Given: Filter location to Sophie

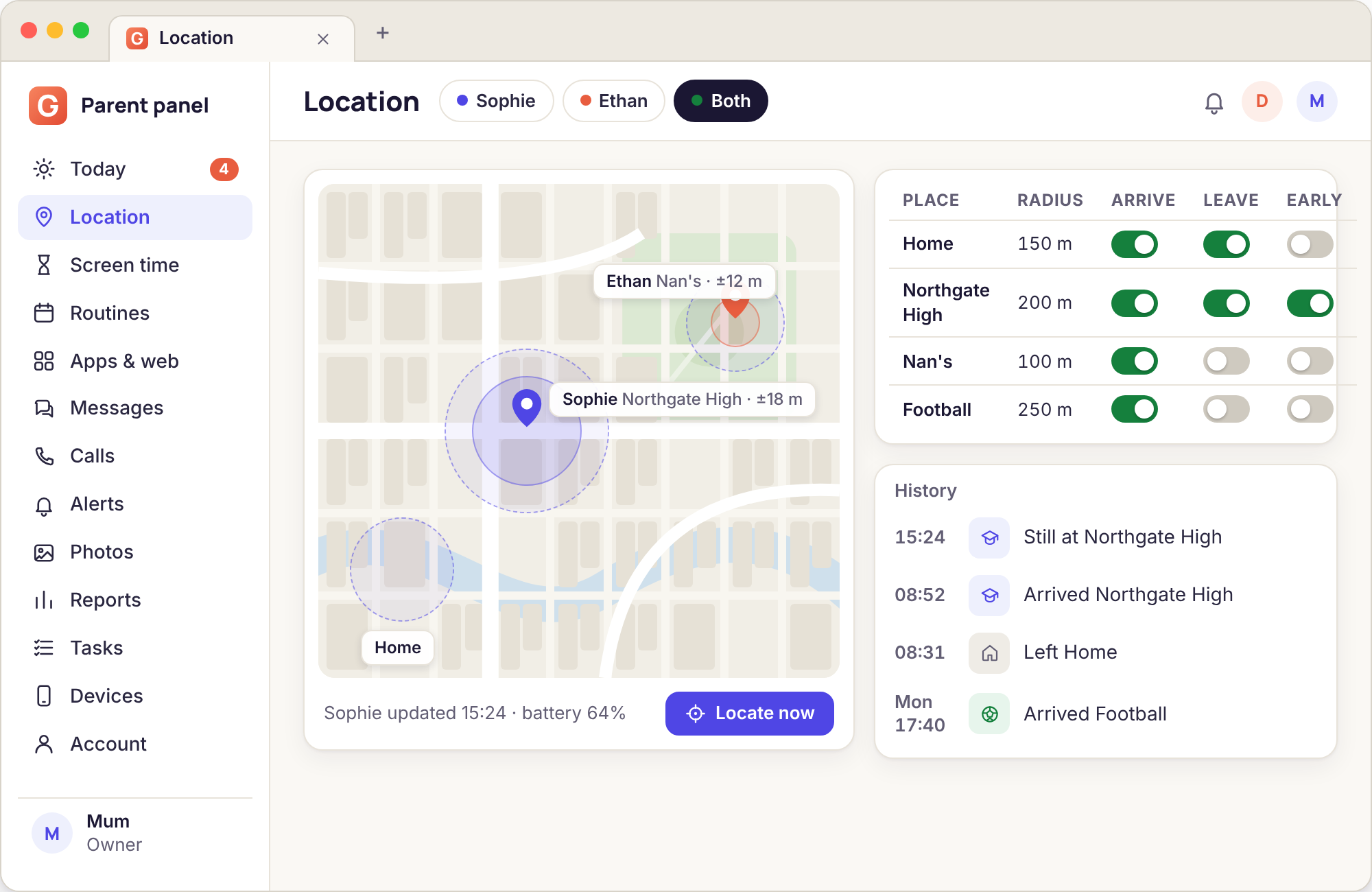Looking at the screenshot, I should pyautogui.click(x=497, y=101).
